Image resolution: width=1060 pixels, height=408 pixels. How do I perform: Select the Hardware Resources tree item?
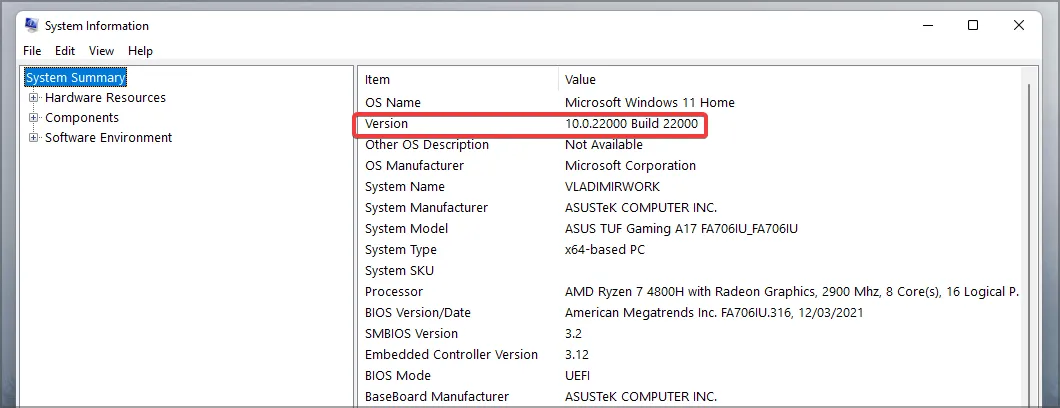pos(105,98)
